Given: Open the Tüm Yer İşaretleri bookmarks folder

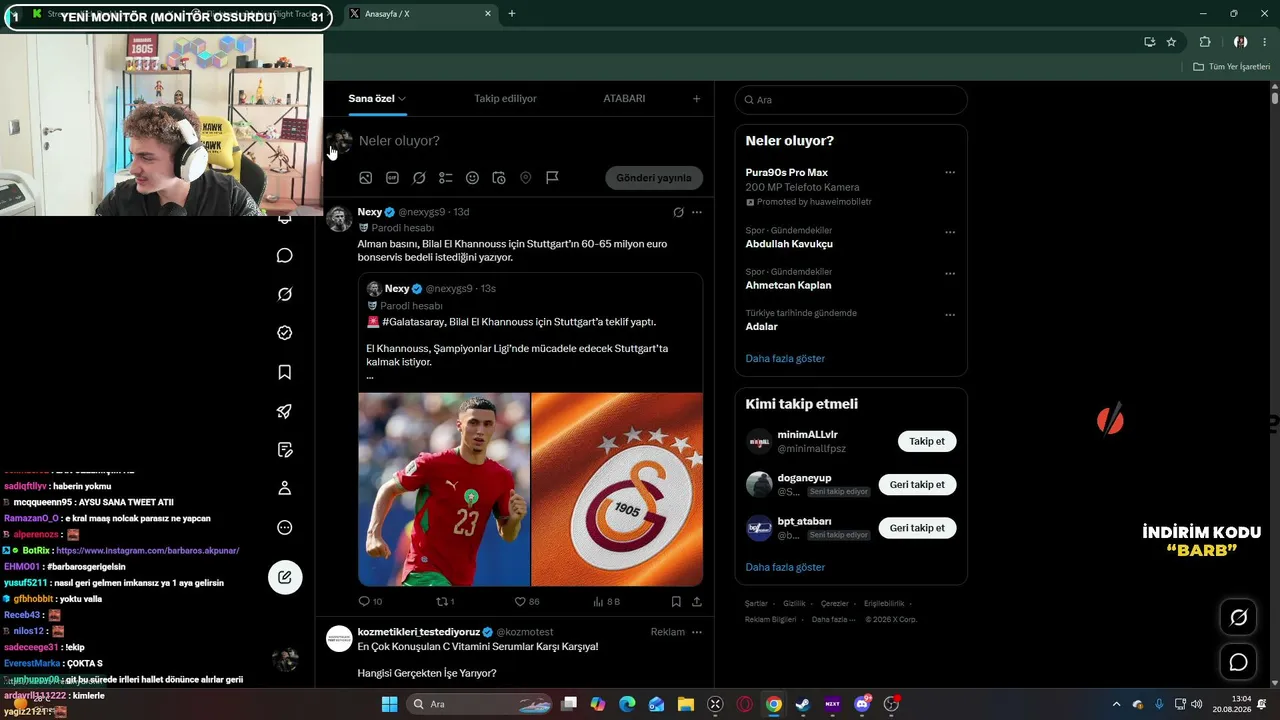Looking at the screenshot, I should point(1232,67).
